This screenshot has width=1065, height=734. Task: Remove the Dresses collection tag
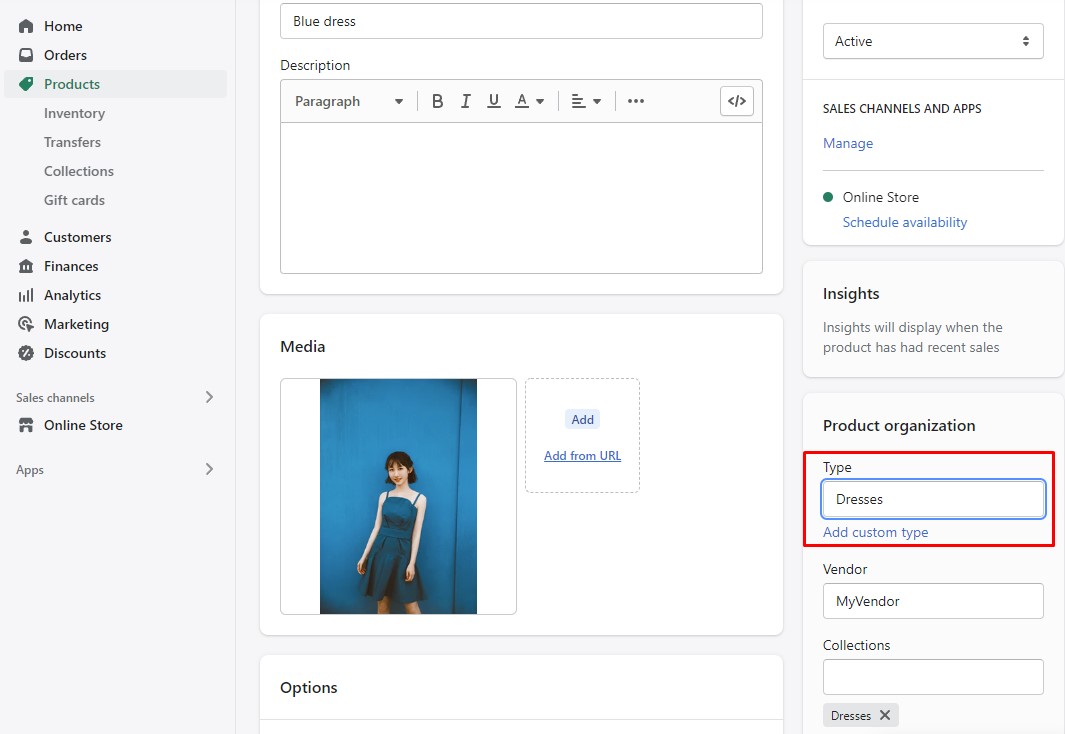885,715
